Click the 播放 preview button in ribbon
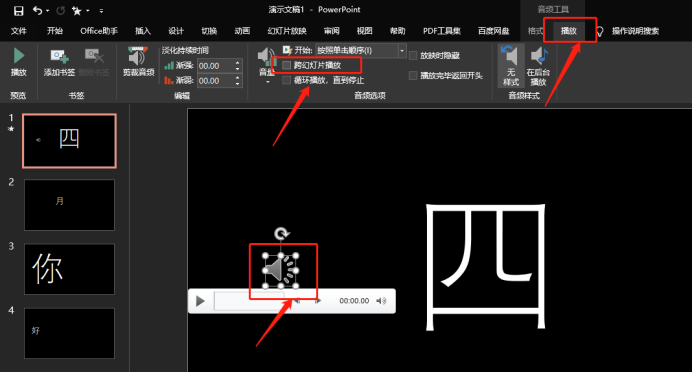 pos(19,62)
